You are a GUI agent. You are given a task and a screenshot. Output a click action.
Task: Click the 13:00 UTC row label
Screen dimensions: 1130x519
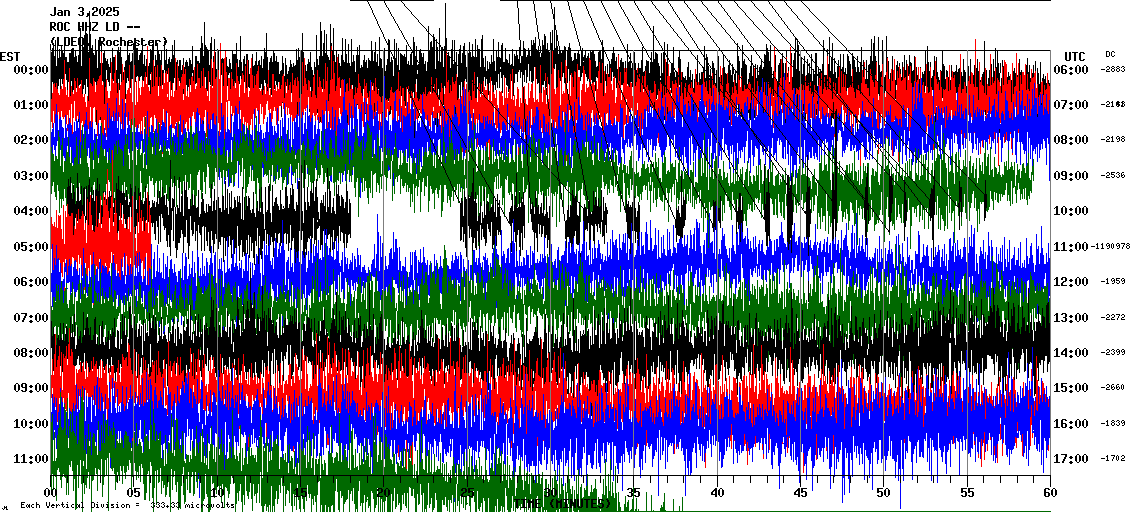pyautogui.click(x=1069, y=318)
